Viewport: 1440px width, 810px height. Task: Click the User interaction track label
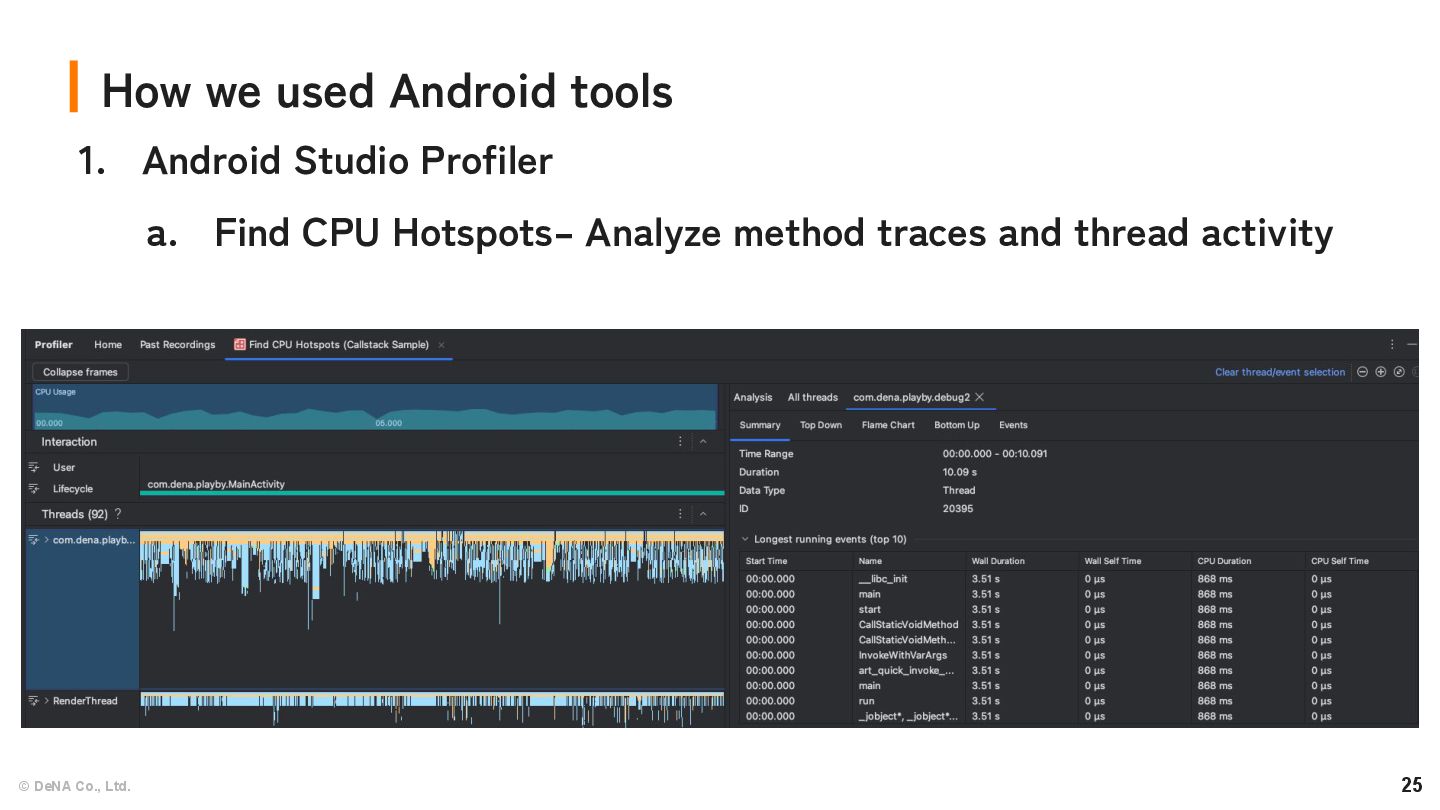click(x=64, y=467)
